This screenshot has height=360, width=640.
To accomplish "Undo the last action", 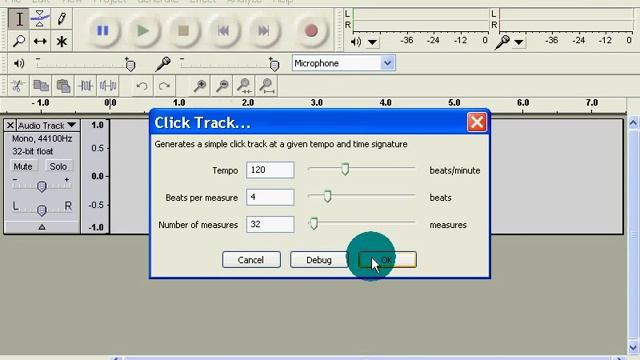I will (142, 86).
